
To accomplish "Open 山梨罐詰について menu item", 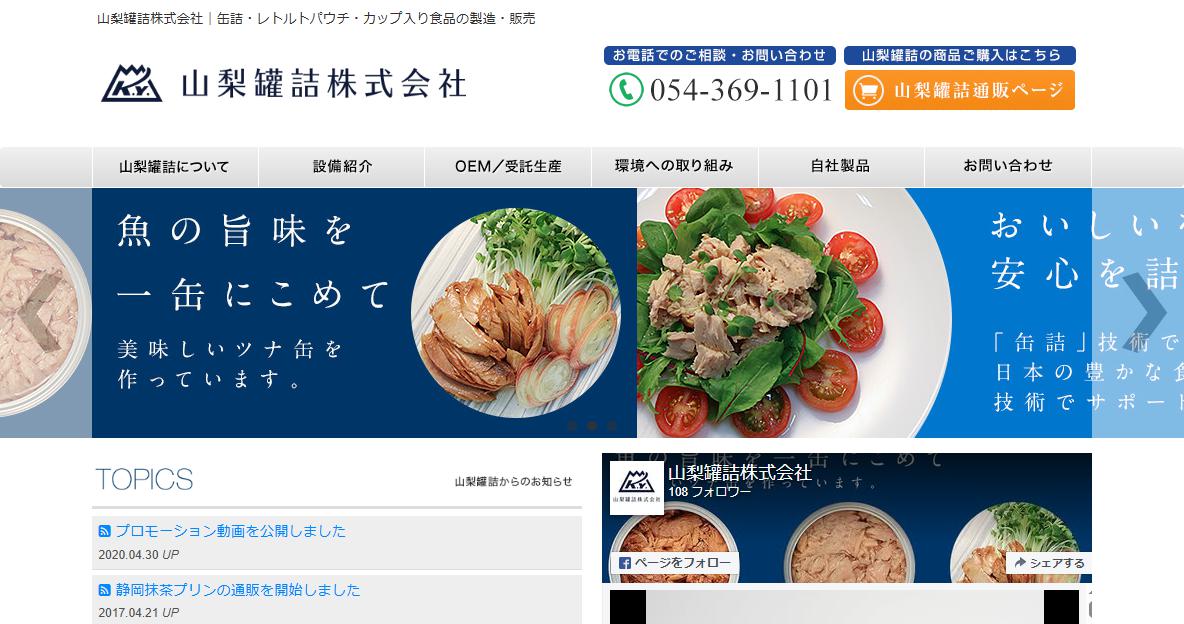I will (174, 167).
